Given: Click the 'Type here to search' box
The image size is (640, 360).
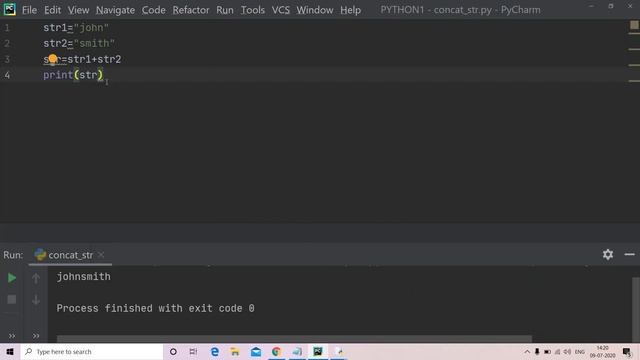Looking at the screenshot, I should (x=92, y=351).
